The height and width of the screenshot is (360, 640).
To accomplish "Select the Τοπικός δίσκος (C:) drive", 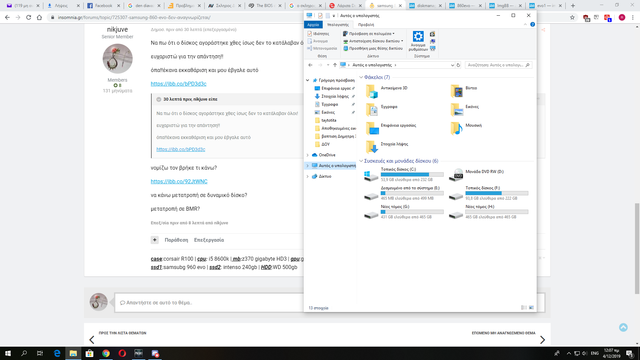I will coord(403,174).
